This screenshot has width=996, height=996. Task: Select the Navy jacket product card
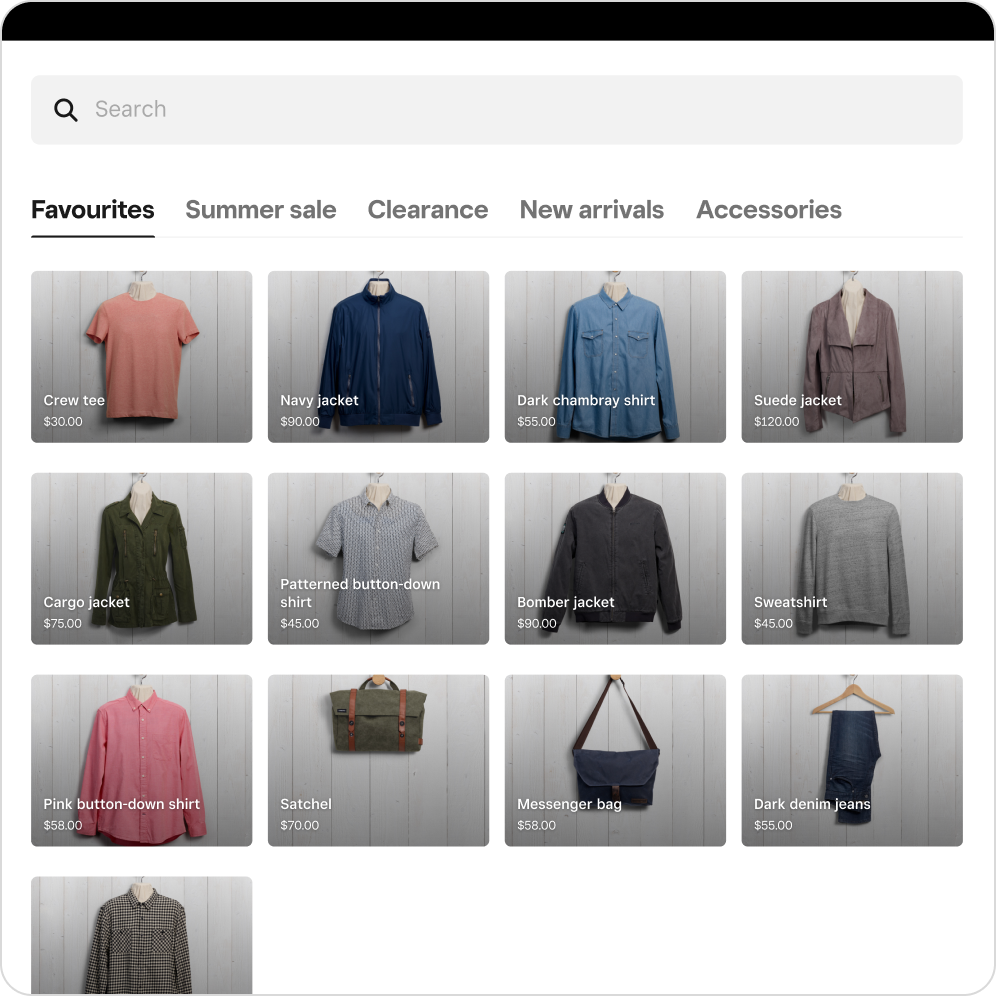[x=379, y=357]
